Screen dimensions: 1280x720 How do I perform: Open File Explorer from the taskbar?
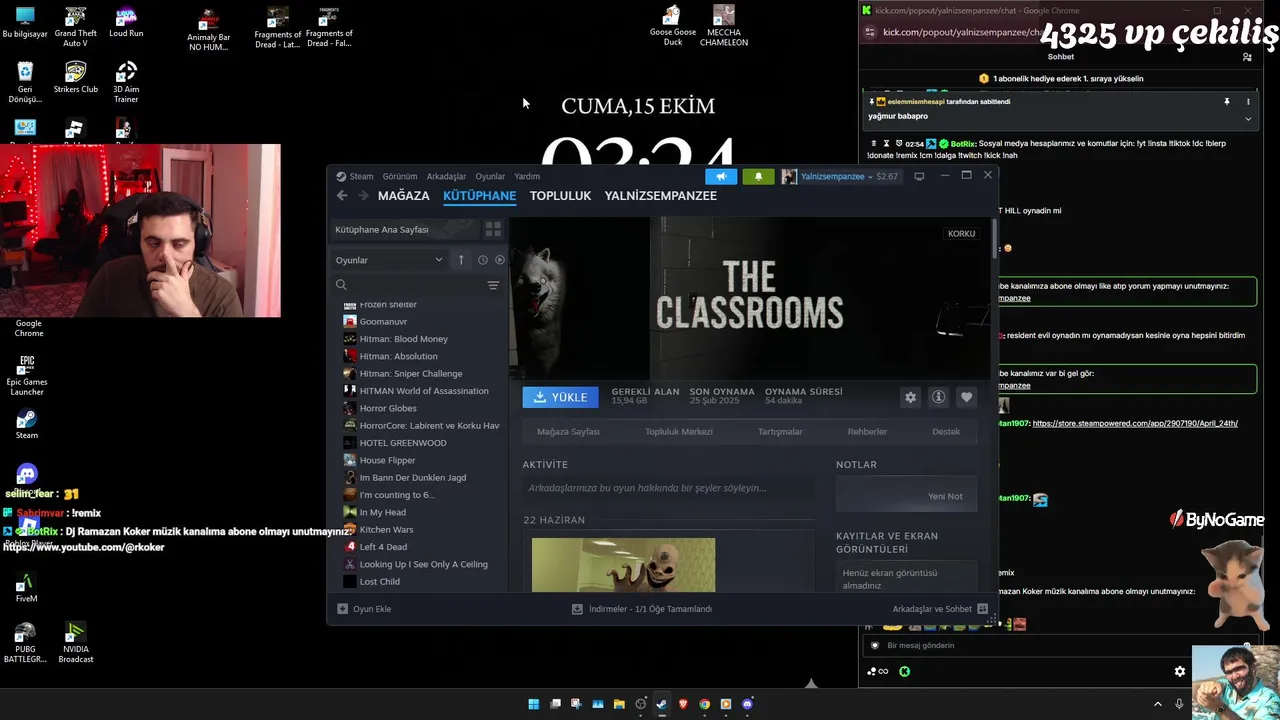point(619,704)
